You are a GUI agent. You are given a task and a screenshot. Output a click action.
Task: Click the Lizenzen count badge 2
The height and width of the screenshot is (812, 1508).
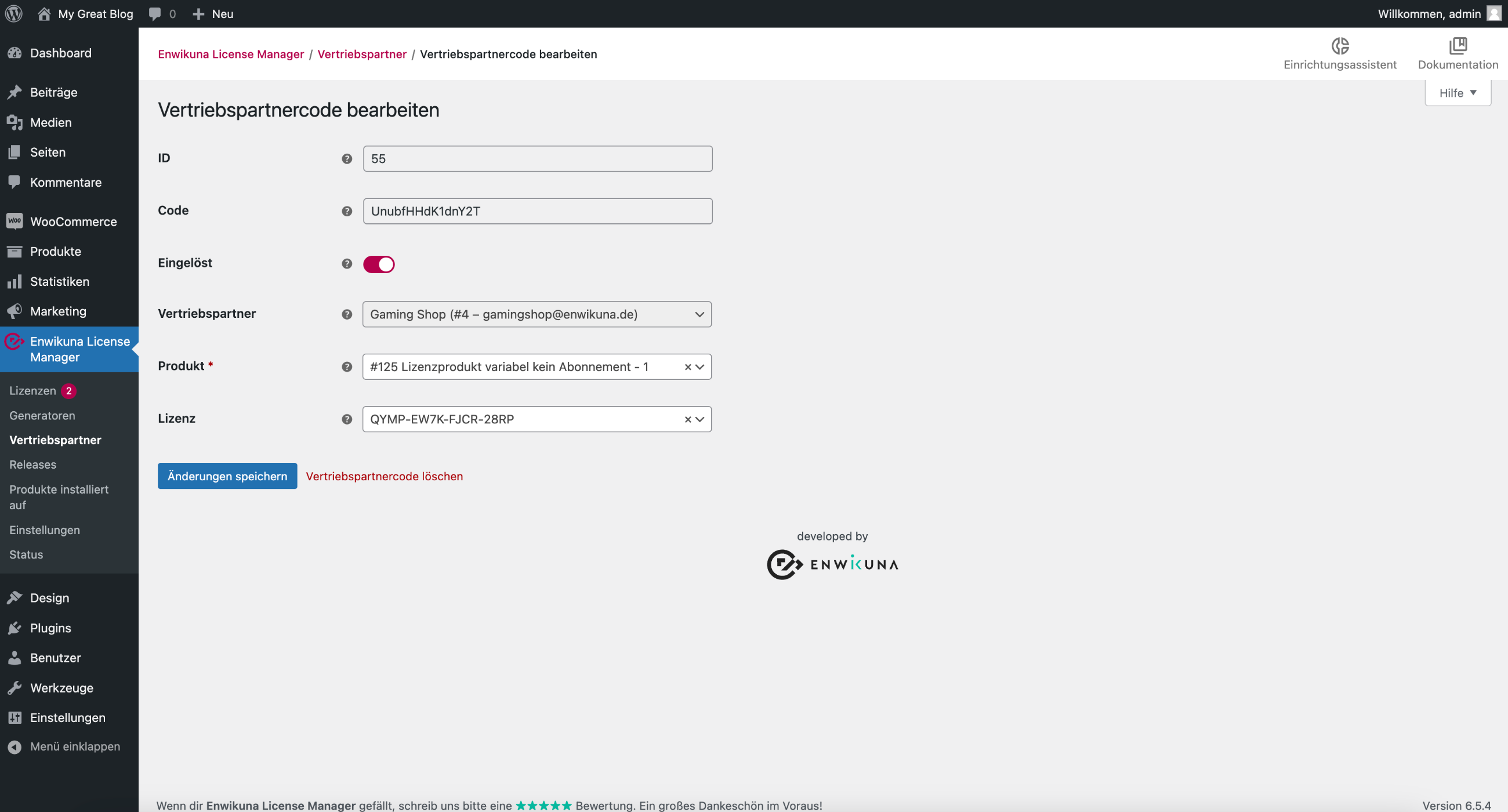[68, 390]
